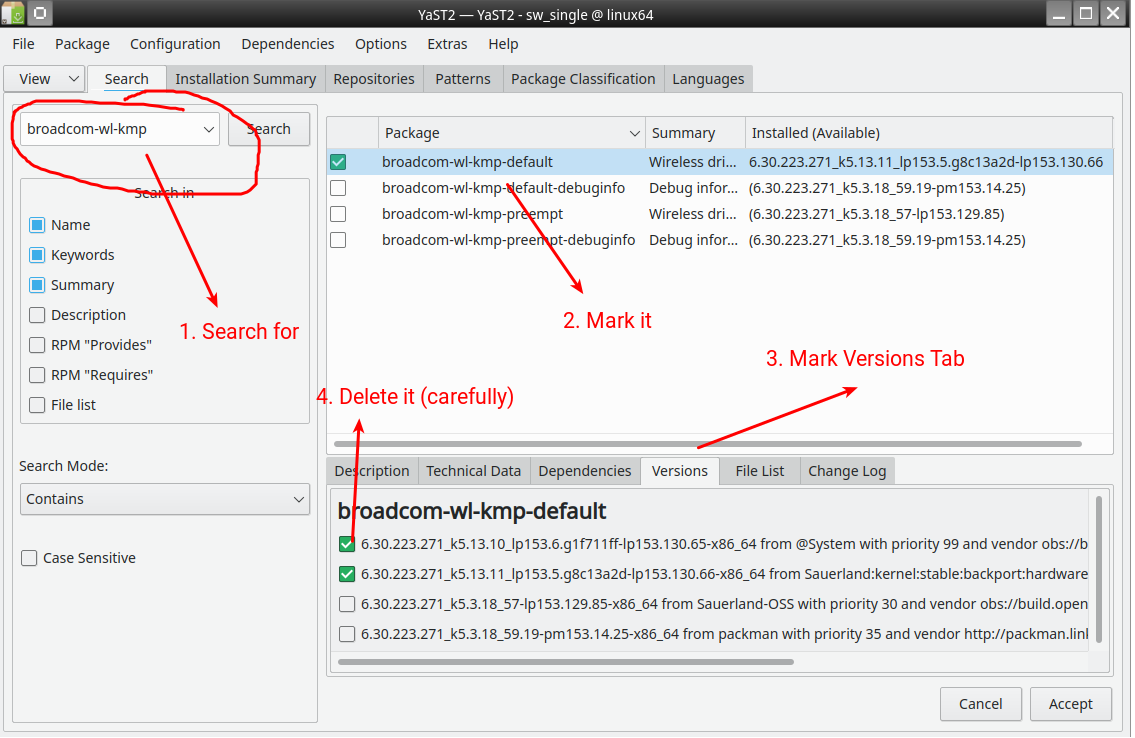1135x738 pixels.
Task: Enable the RPM "Requires" checkbox
Action: click(x=37, y=376)
